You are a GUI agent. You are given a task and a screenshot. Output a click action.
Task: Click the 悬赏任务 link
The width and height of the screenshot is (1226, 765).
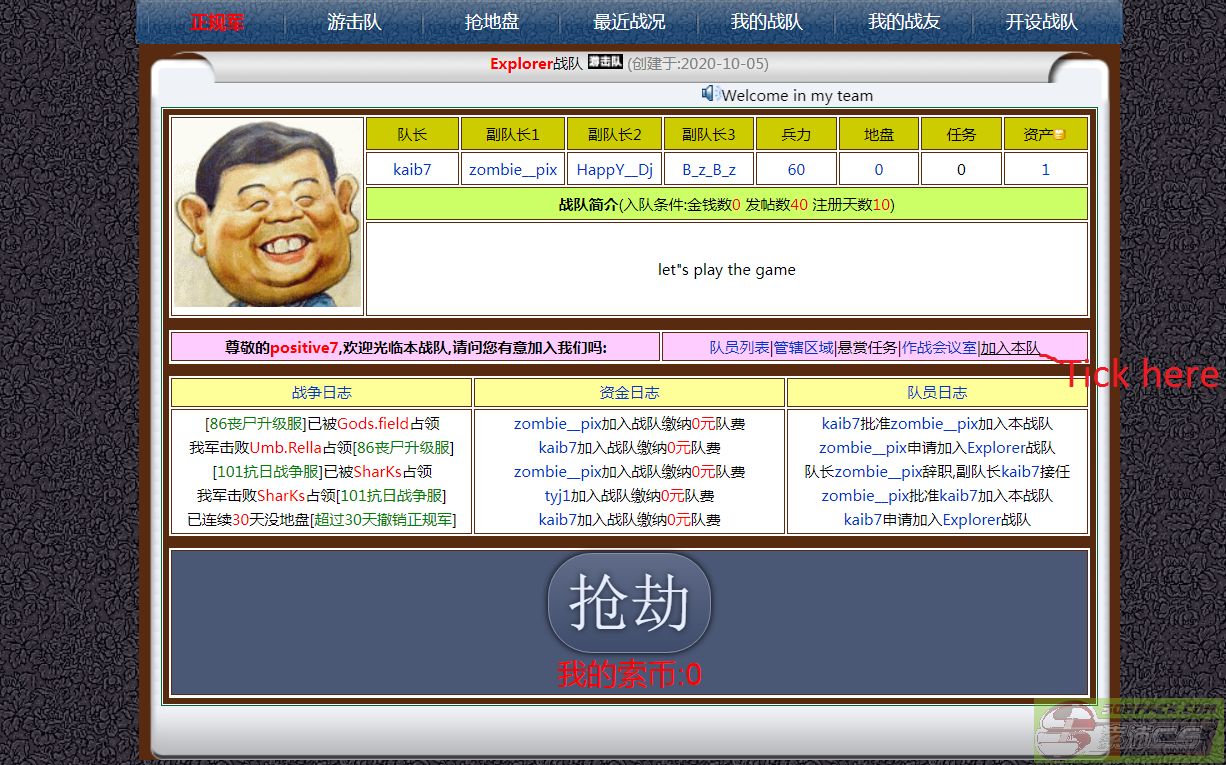point(867,348)
